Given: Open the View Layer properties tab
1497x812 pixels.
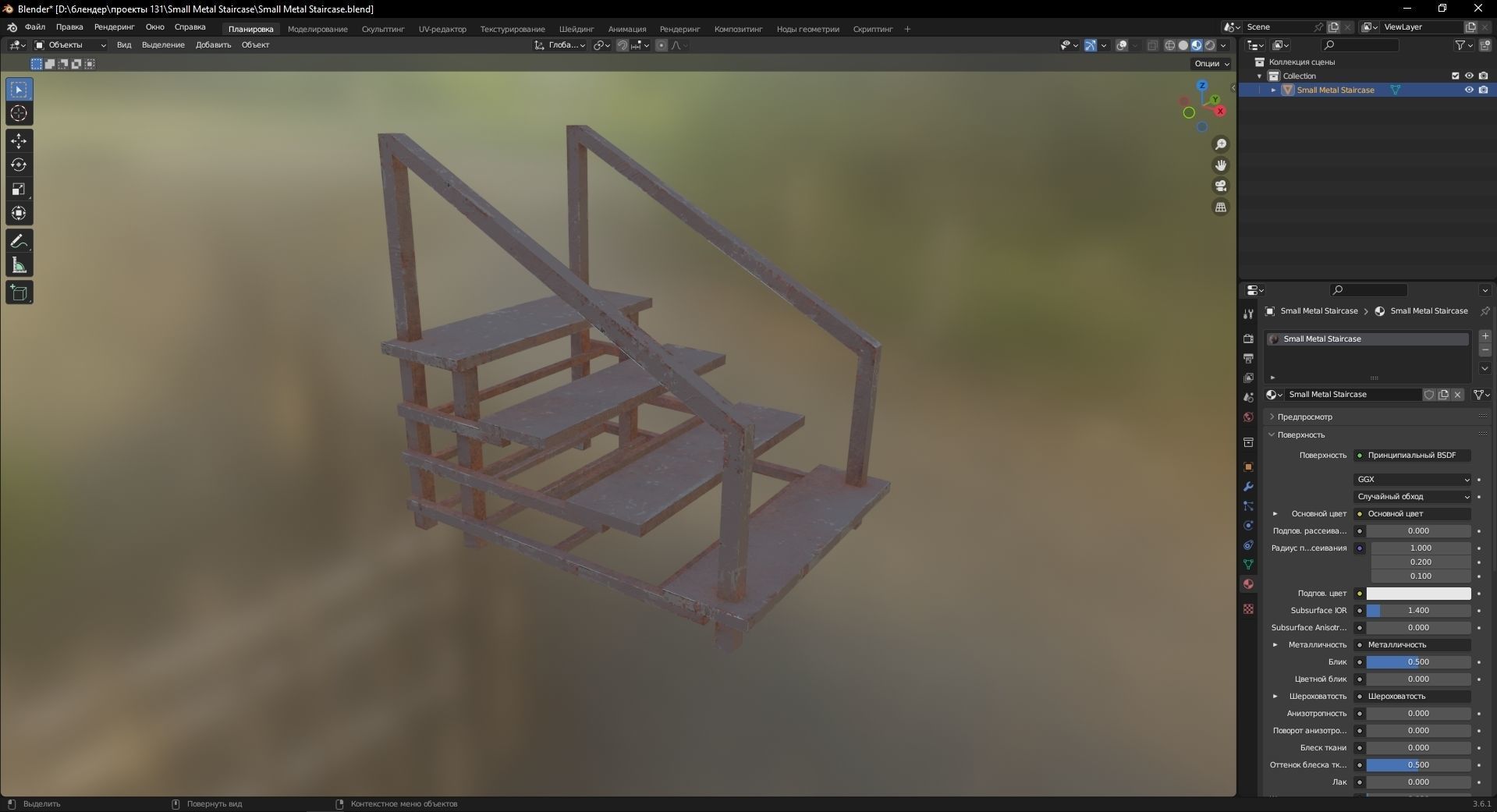Looking at the screenshot, I should coord(1248,378).
